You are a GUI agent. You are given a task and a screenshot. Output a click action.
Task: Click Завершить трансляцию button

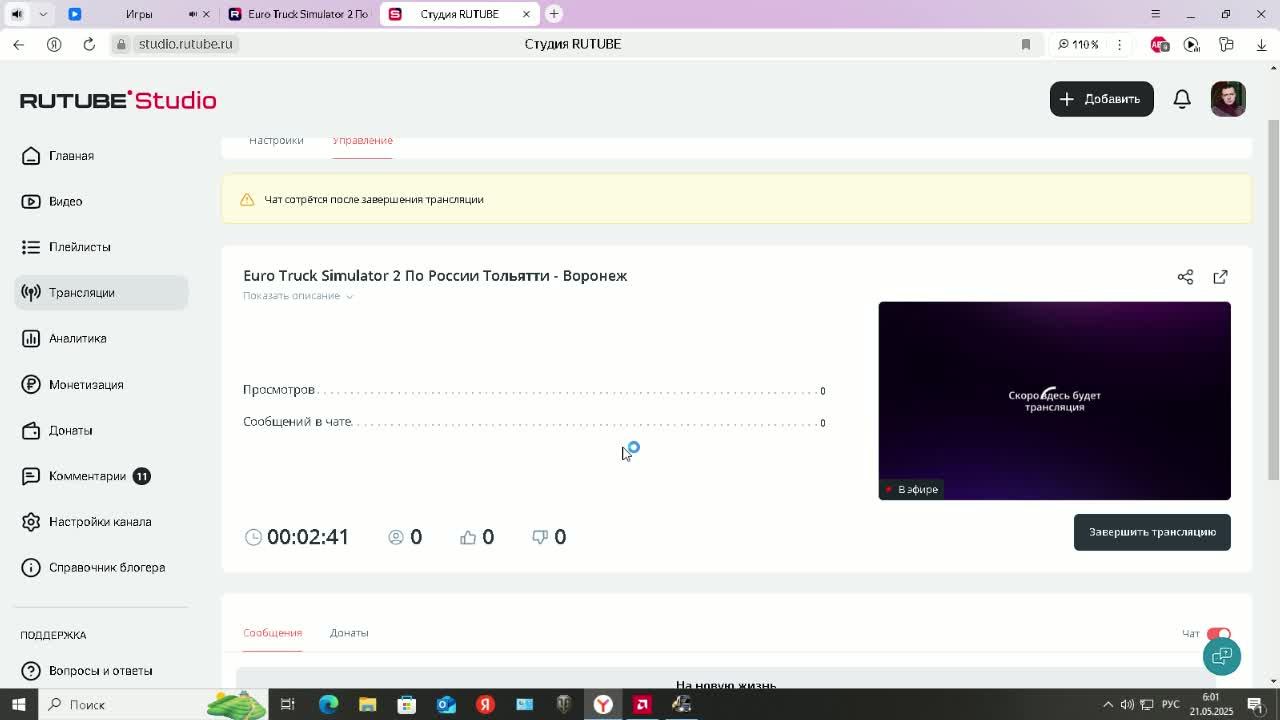pyautogui.click(x=1152, y=532)
